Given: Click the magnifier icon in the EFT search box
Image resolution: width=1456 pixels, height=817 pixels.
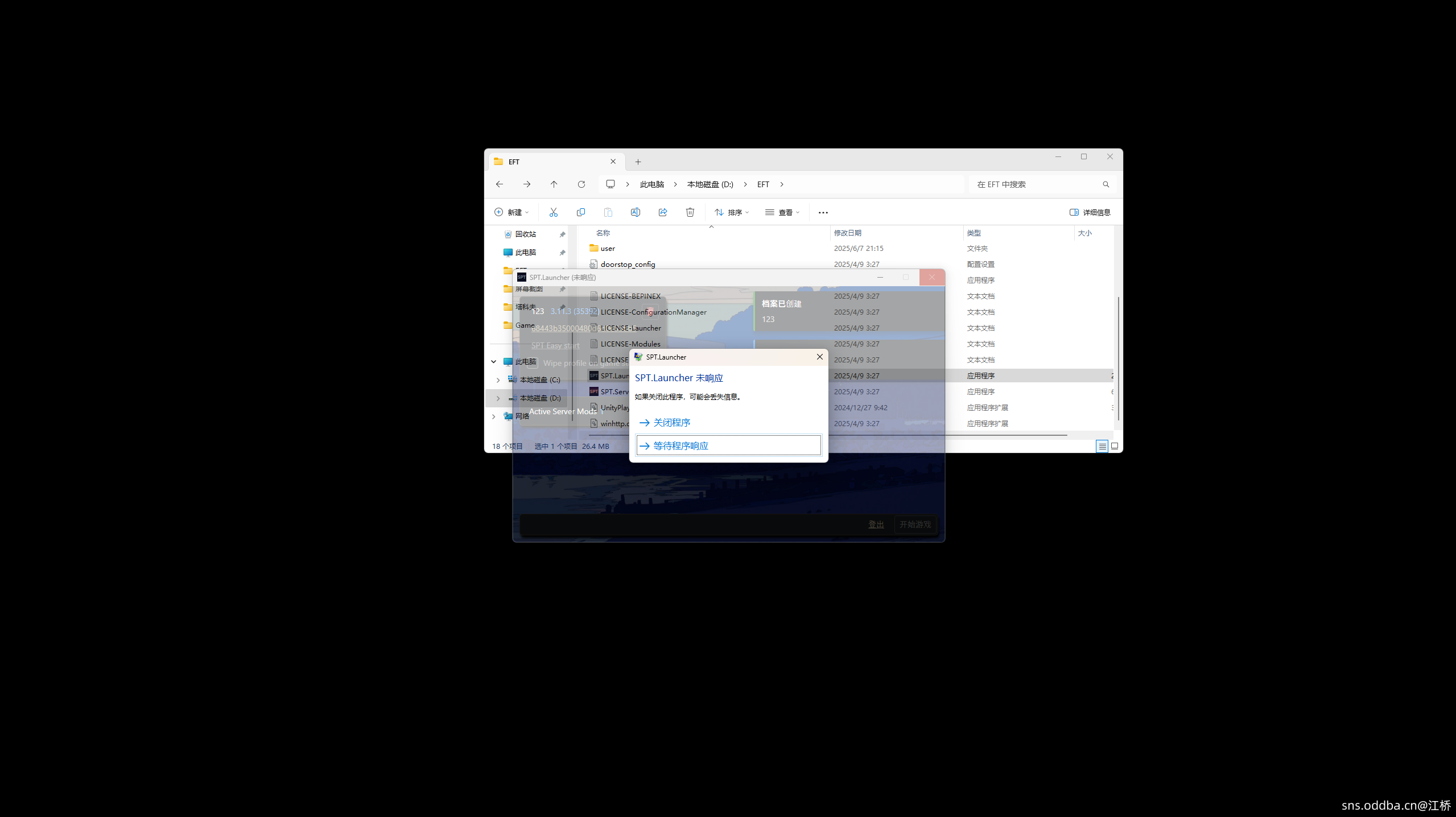Looking at the screenshot, I should (1106, 184).
